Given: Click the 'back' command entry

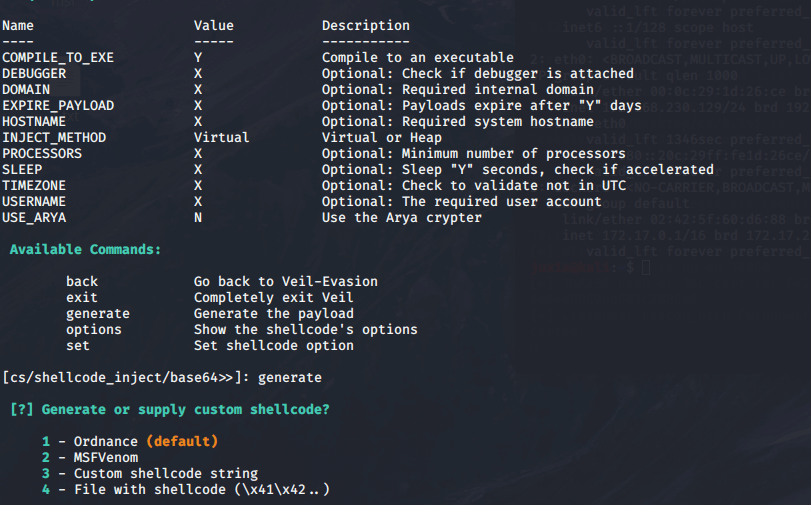Looking at the screenshot, I should point(82,281).
